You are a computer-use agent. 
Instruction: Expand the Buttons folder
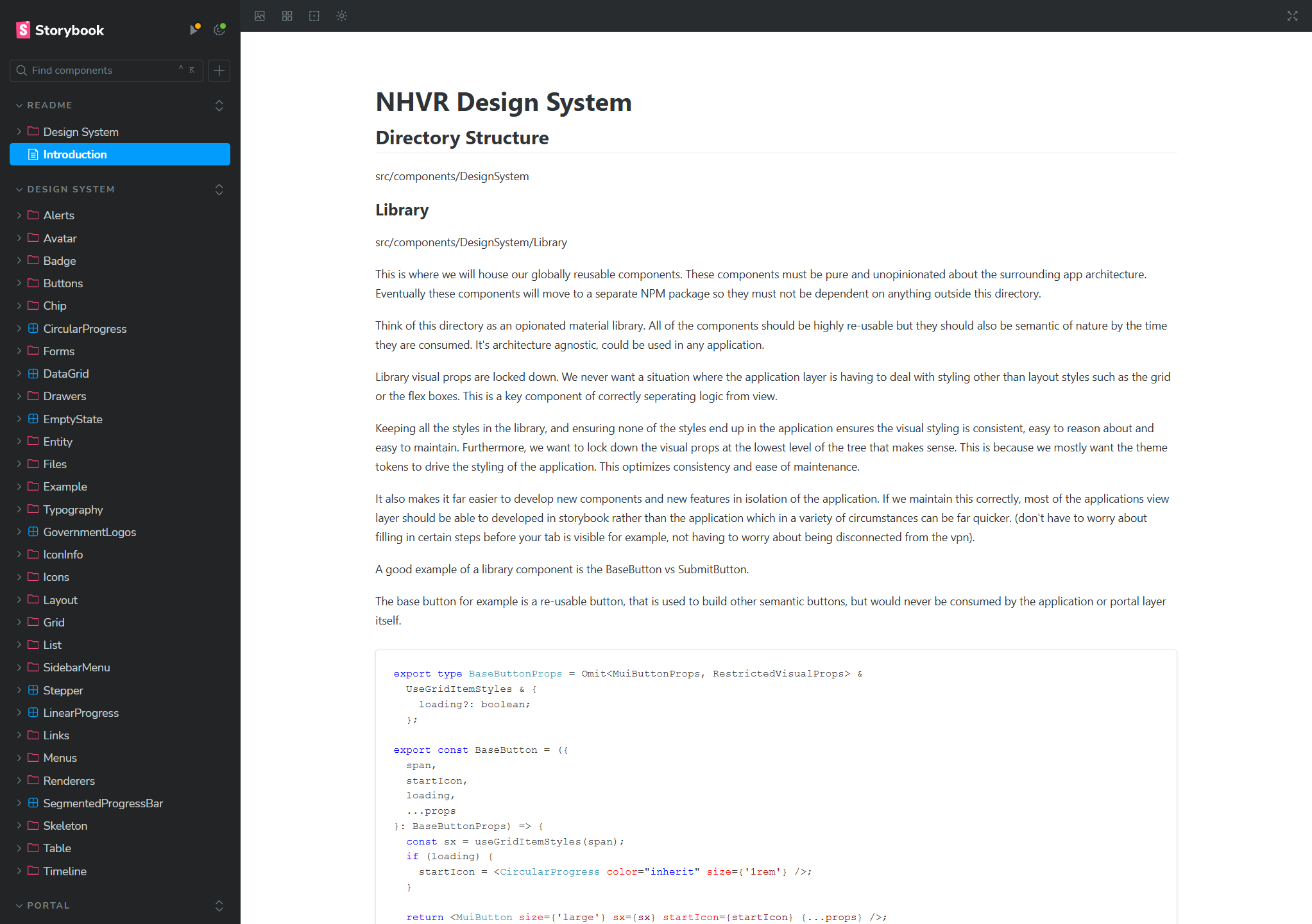63,283
